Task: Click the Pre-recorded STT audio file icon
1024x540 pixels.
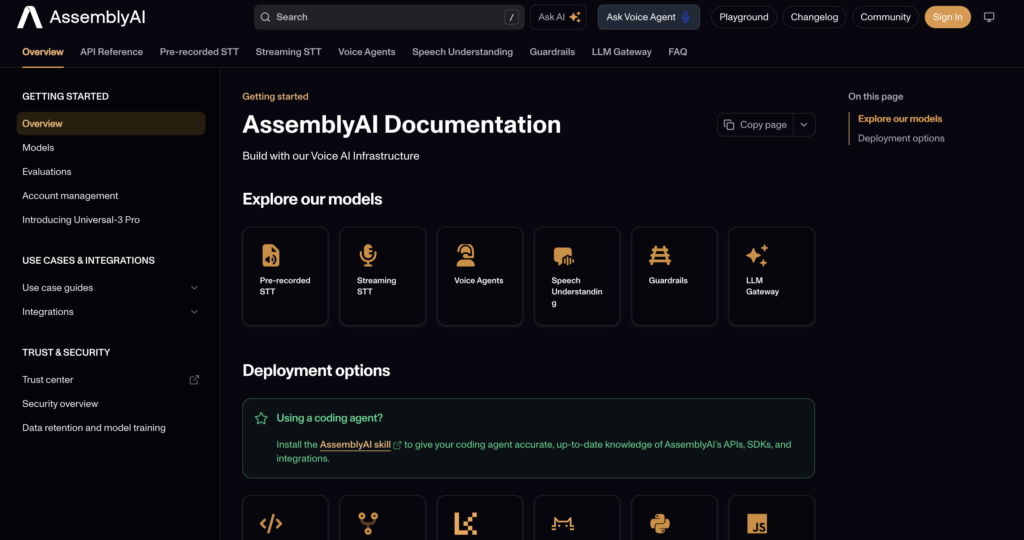Action: point(270,255)
